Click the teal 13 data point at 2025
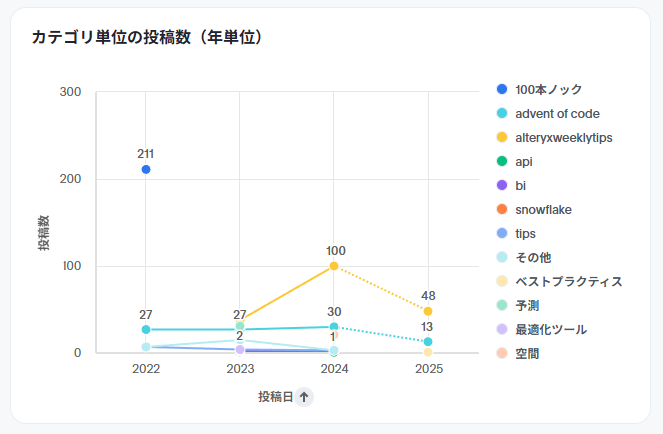 [428, 342]
